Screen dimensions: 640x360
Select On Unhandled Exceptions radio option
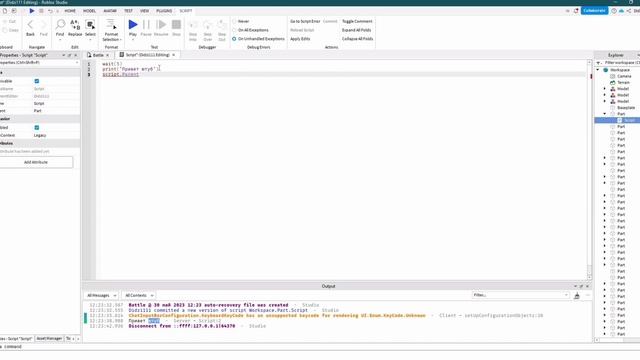[234, 39]
